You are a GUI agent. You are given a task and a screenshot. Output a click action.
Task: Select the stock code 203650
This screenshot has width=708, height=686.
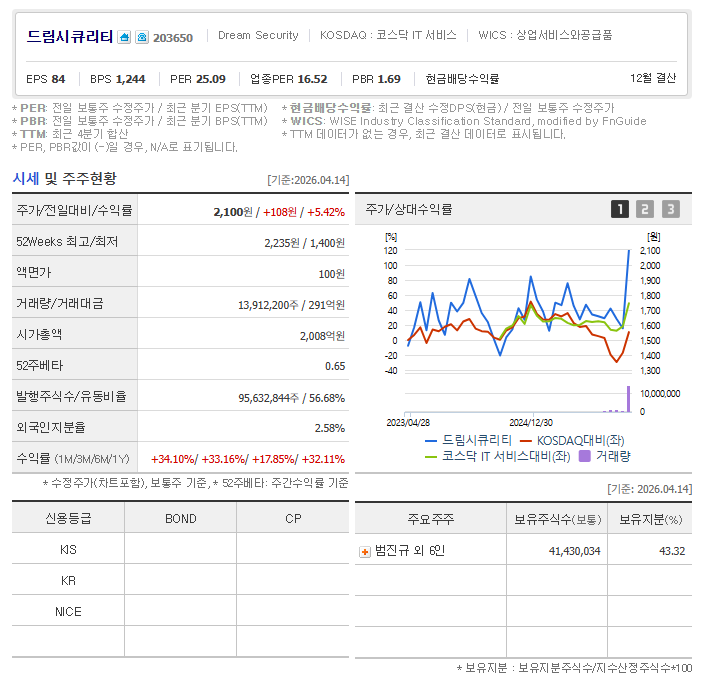(173, 38)
